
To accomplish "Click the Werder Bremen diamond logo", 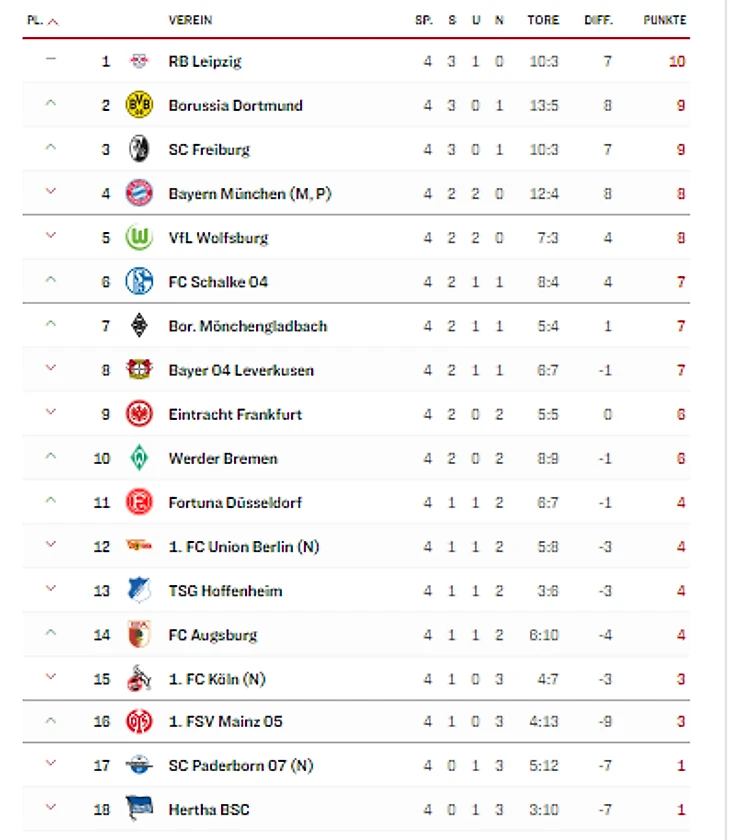I will [x=139, y=458].
